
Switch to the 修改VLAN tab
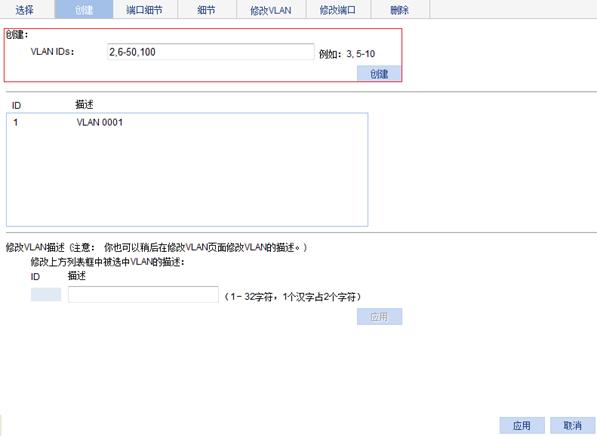(x=271, y=9)
